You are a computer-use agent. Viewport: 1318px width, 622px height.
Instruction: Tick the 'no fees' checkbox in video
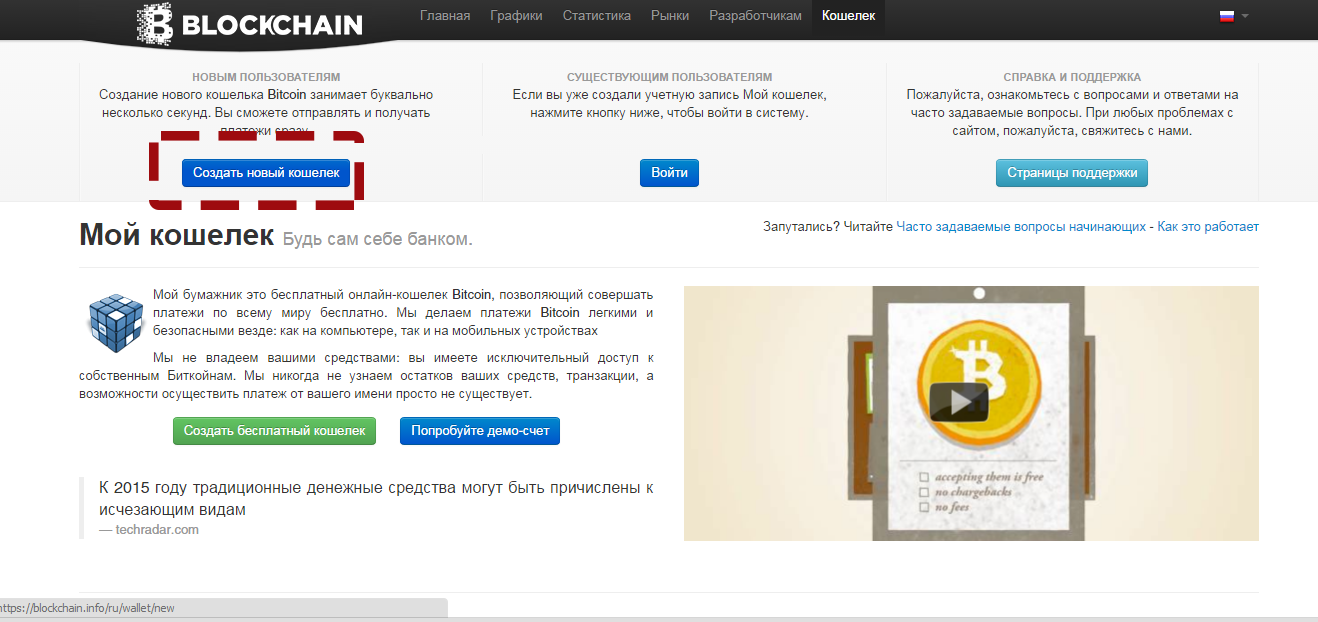point(924,507)
